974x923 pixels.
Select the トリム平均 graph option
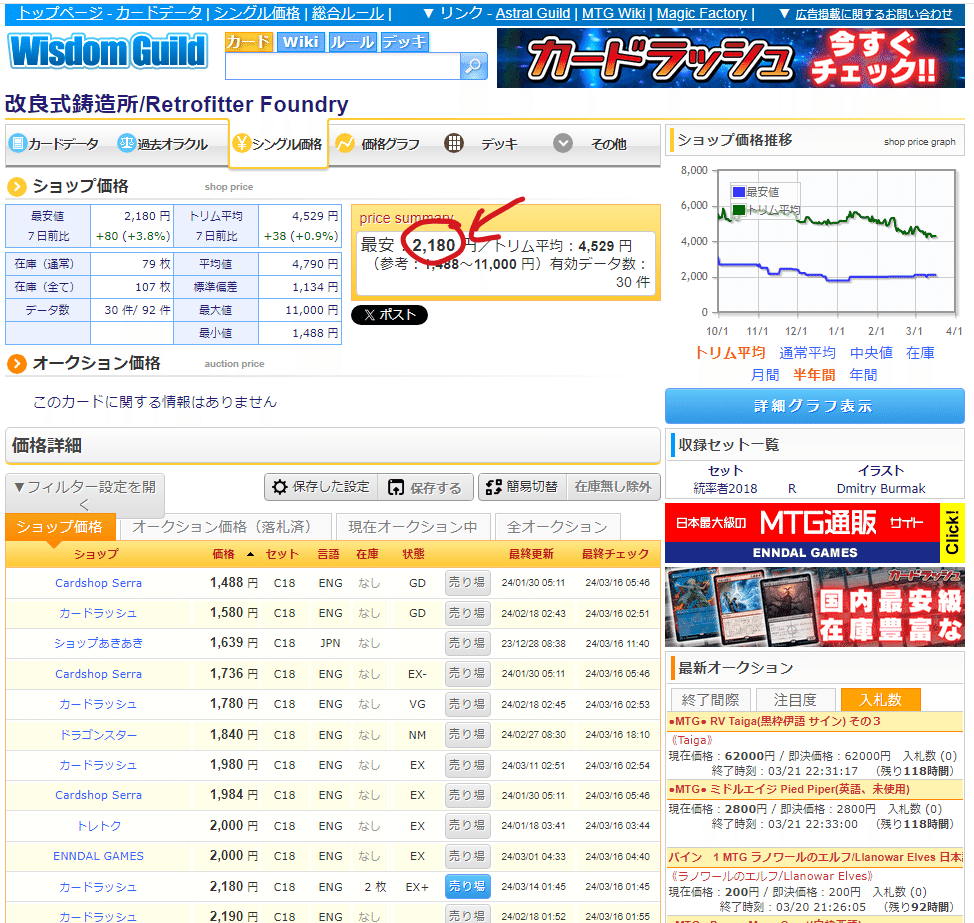pyautogui.click(x=730, y=353)
